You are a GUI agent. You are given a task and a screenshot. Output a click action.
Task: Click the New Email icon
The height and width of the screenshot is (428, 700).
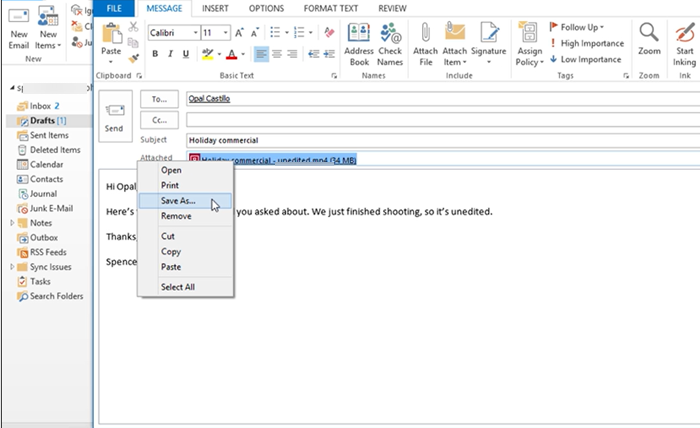coord(19,28)
